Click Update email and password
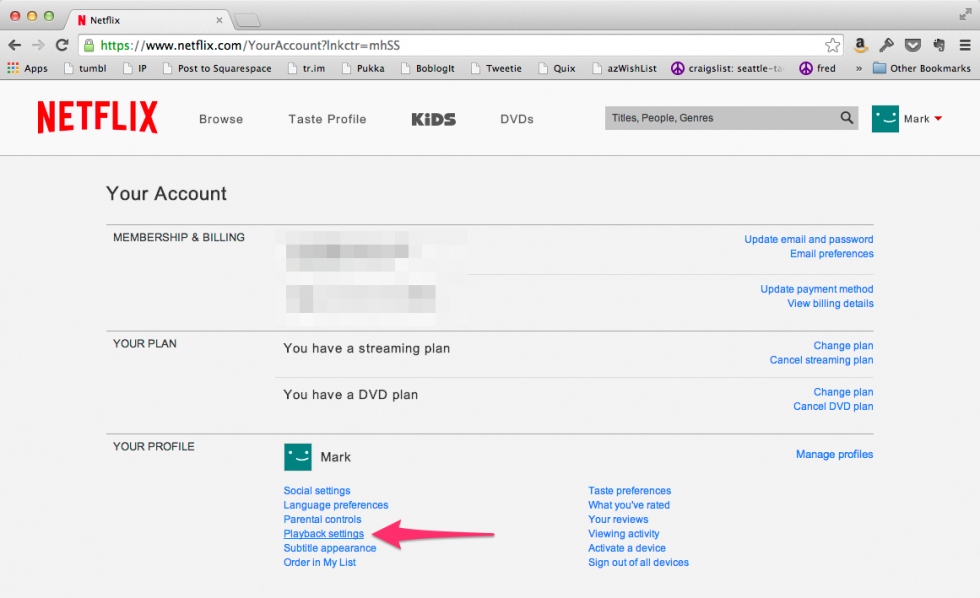The image size is (980, 598). tap(809, 239)
